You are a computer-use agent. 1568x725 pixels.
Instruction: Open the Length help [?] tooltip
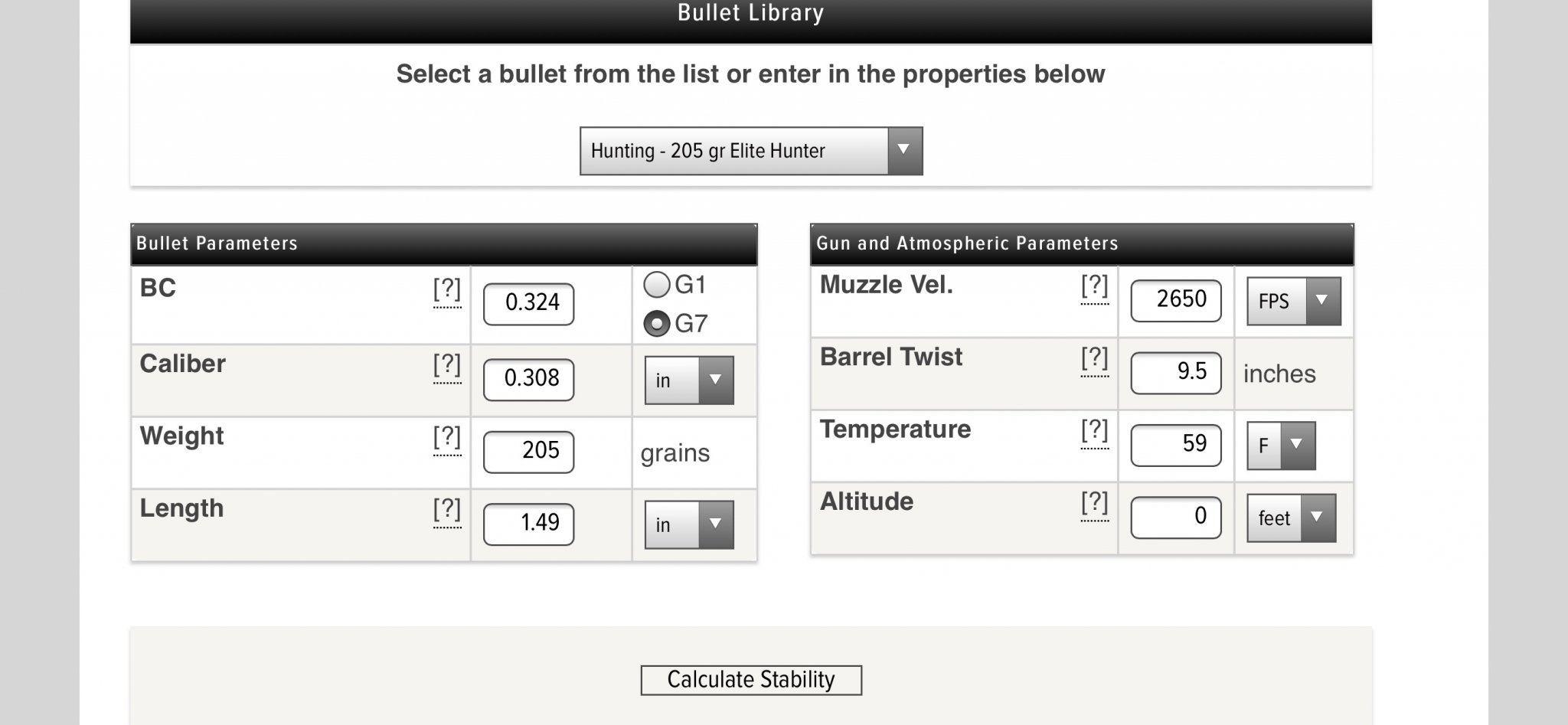point(447,509)
